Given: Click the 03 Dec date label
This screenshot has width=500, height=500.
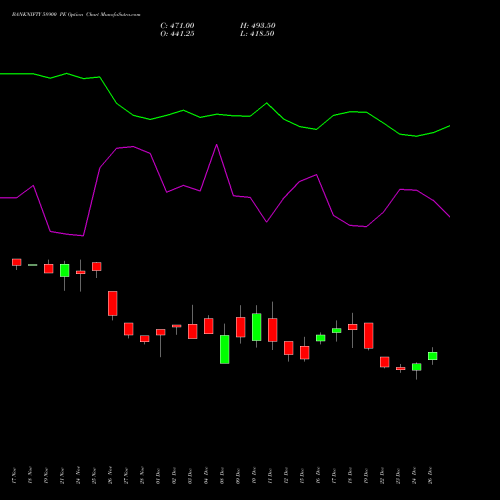Looking at the screenshot, I should (190, 476).
